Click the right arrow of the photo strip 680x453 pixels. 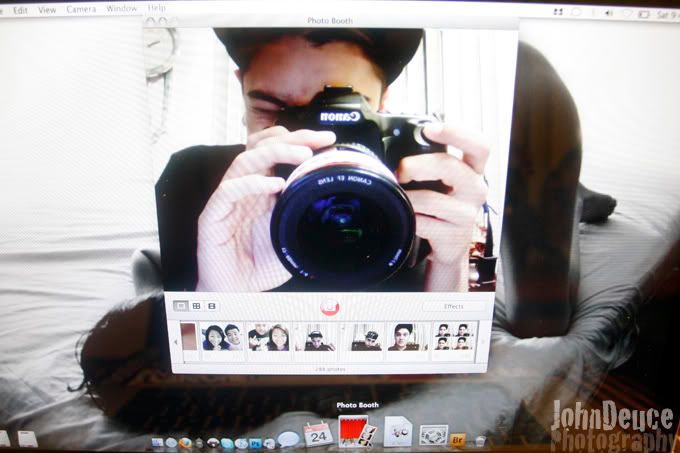[483, 342]
